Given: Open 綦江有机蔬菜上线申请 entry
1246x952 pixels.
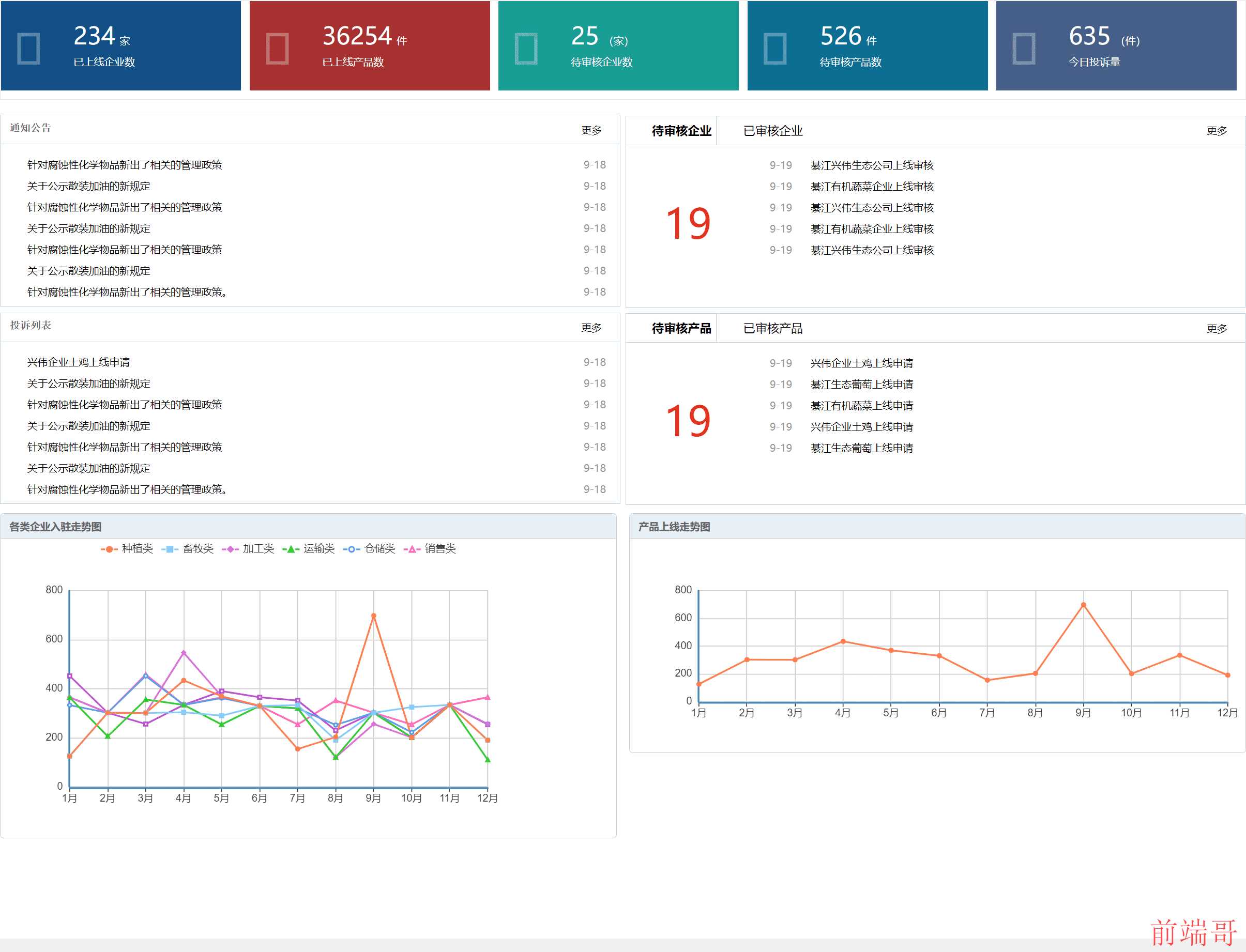Looking at the screenshot, I should (x=862, y=406).
